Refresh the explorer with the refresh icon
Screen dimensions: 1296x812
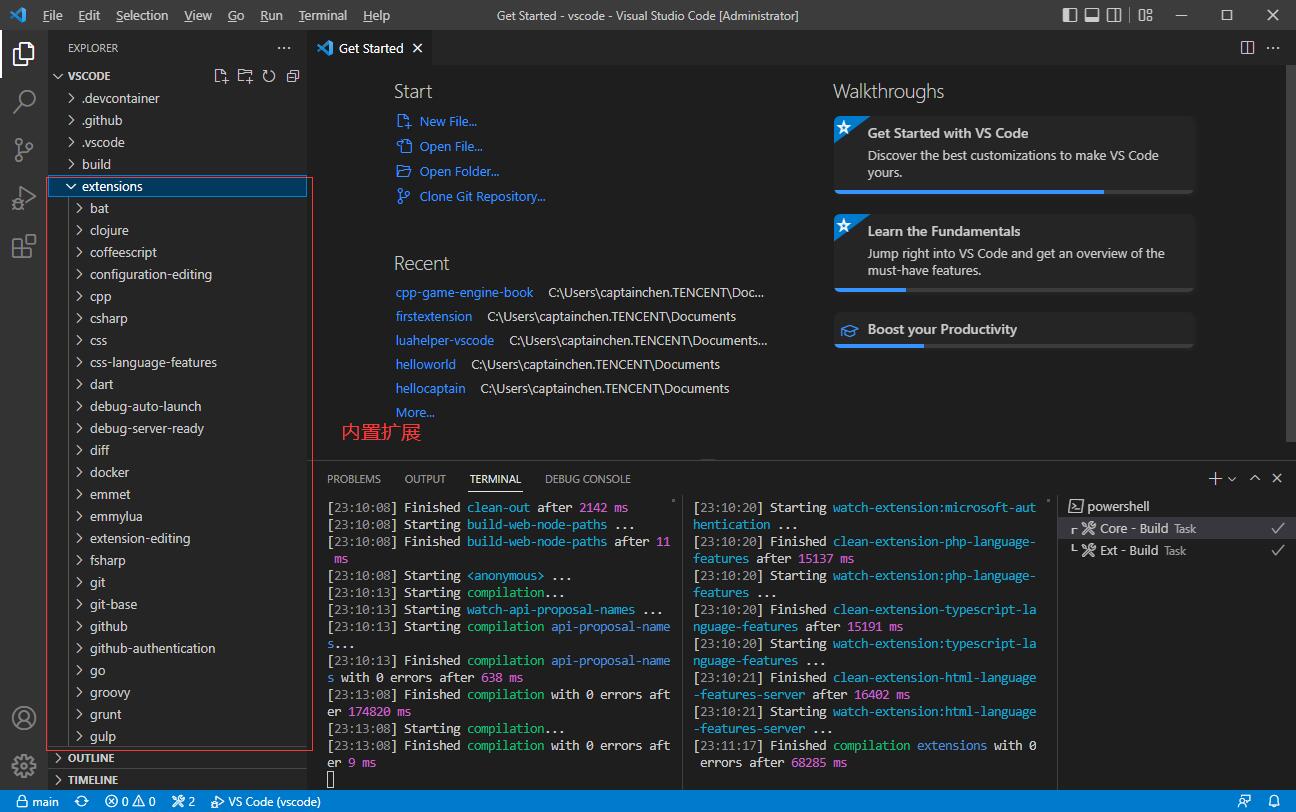click(x=269, y=76)
